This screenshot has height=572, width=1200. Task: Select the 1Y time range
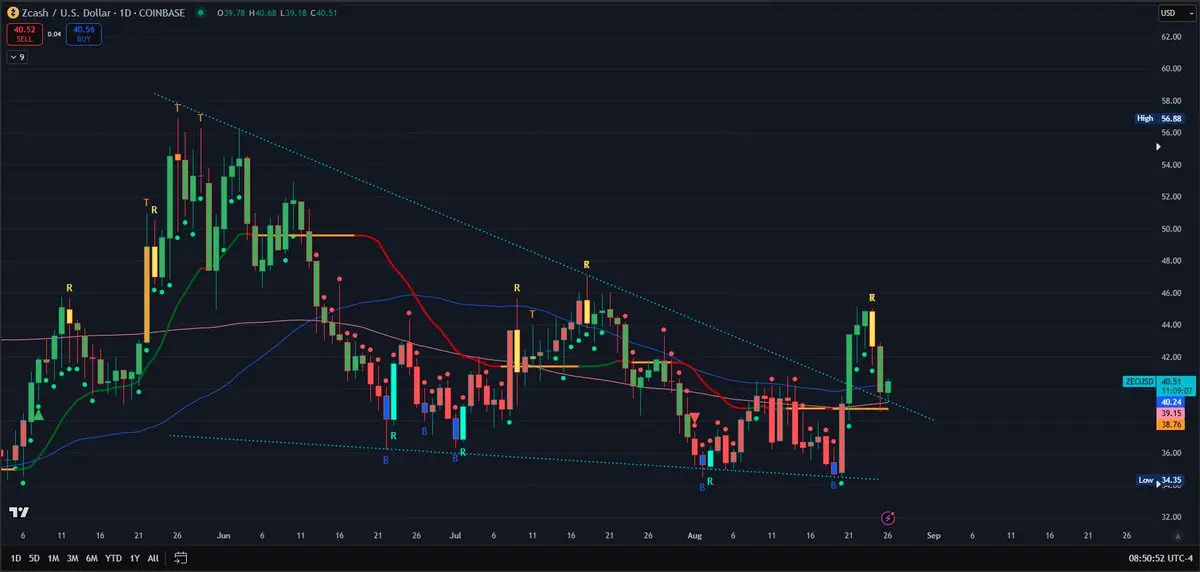134,557
